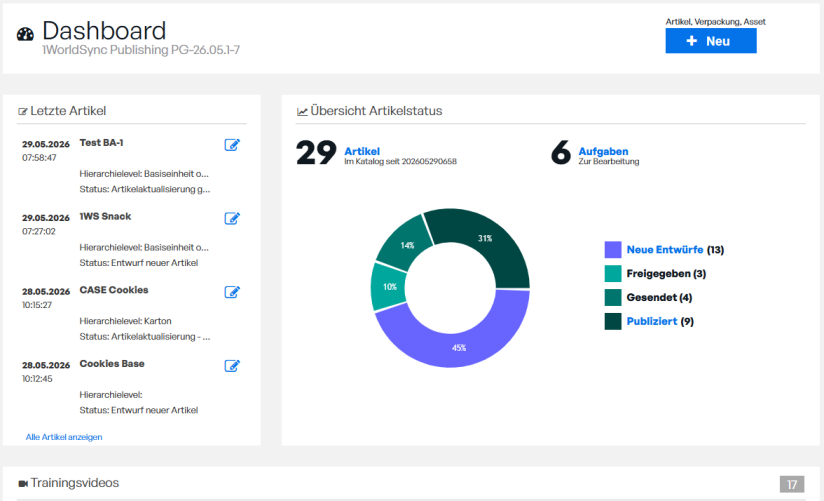Click the timestamp 07:58:47
824x501 pixels.
[x=39, y=158]
